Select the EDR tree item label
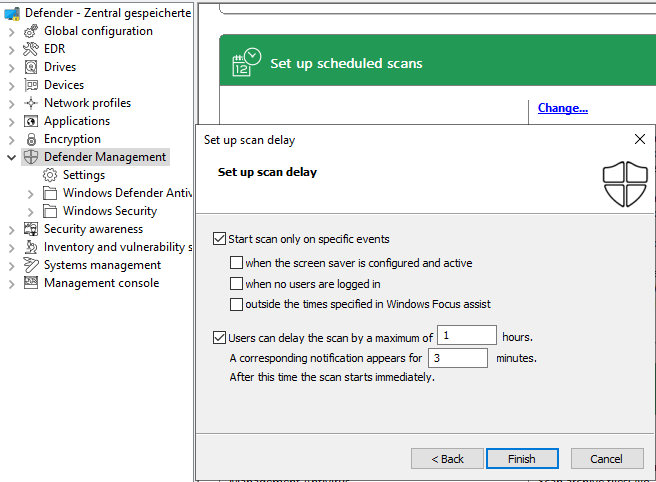 coord(55,49)
